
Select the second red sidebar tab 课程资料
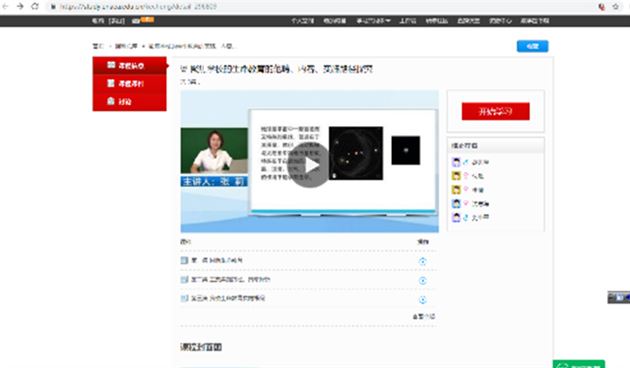point(129,84)
